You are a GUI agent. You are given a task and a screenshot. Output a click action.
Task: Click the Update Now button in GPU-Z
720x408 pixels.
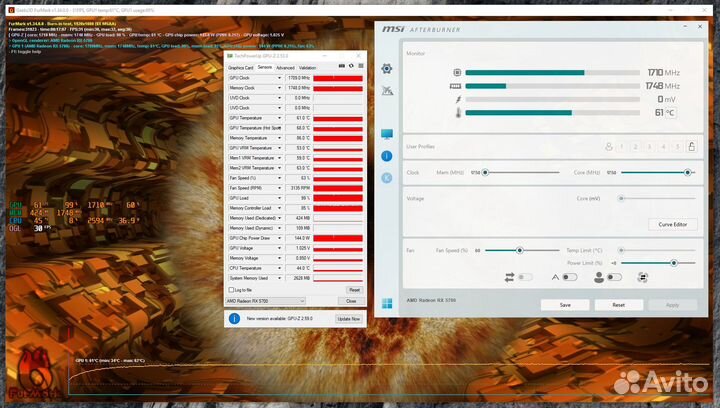click(349, 319)
